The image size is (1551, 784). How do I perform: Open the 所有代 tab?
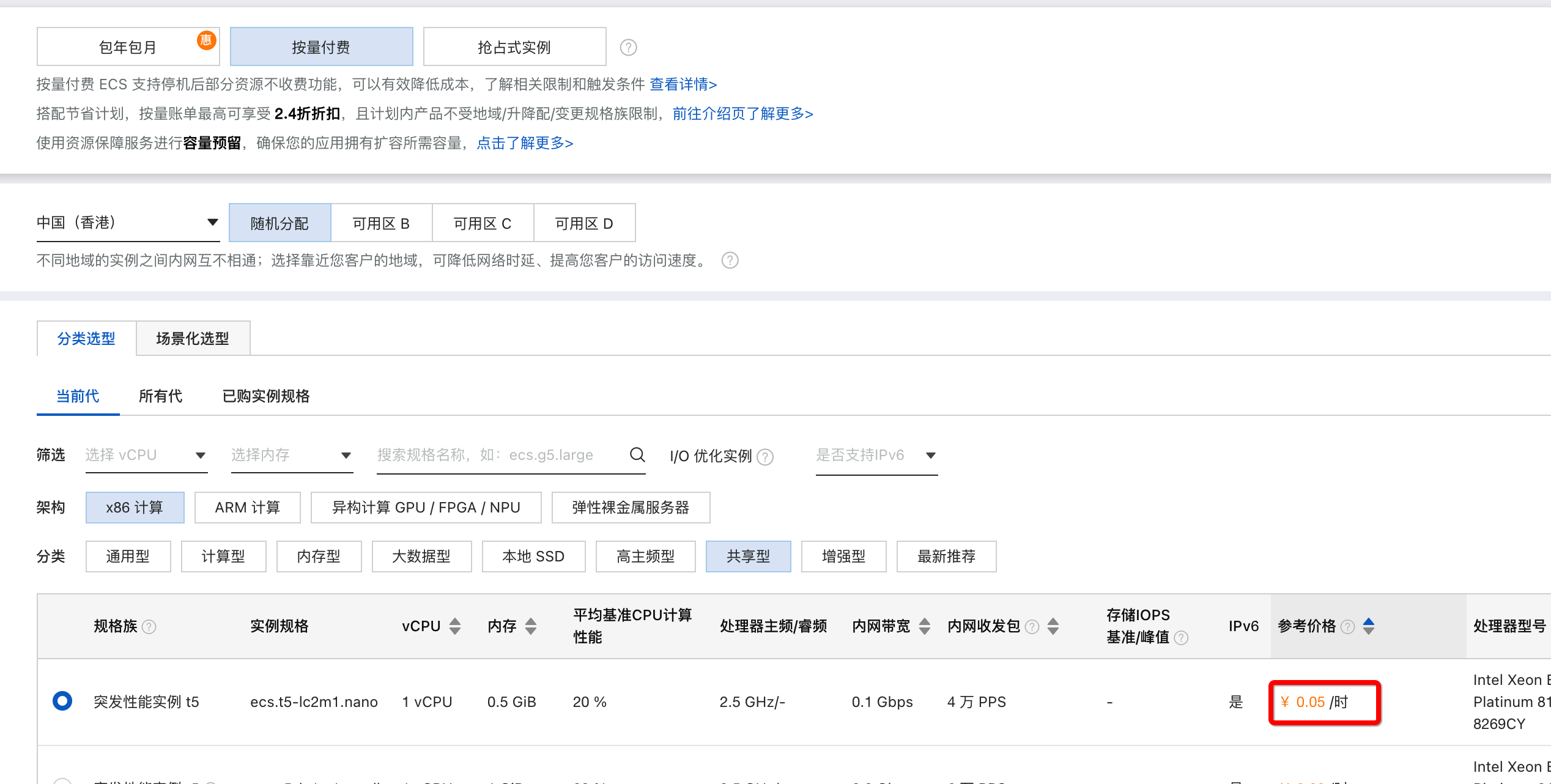160,396
